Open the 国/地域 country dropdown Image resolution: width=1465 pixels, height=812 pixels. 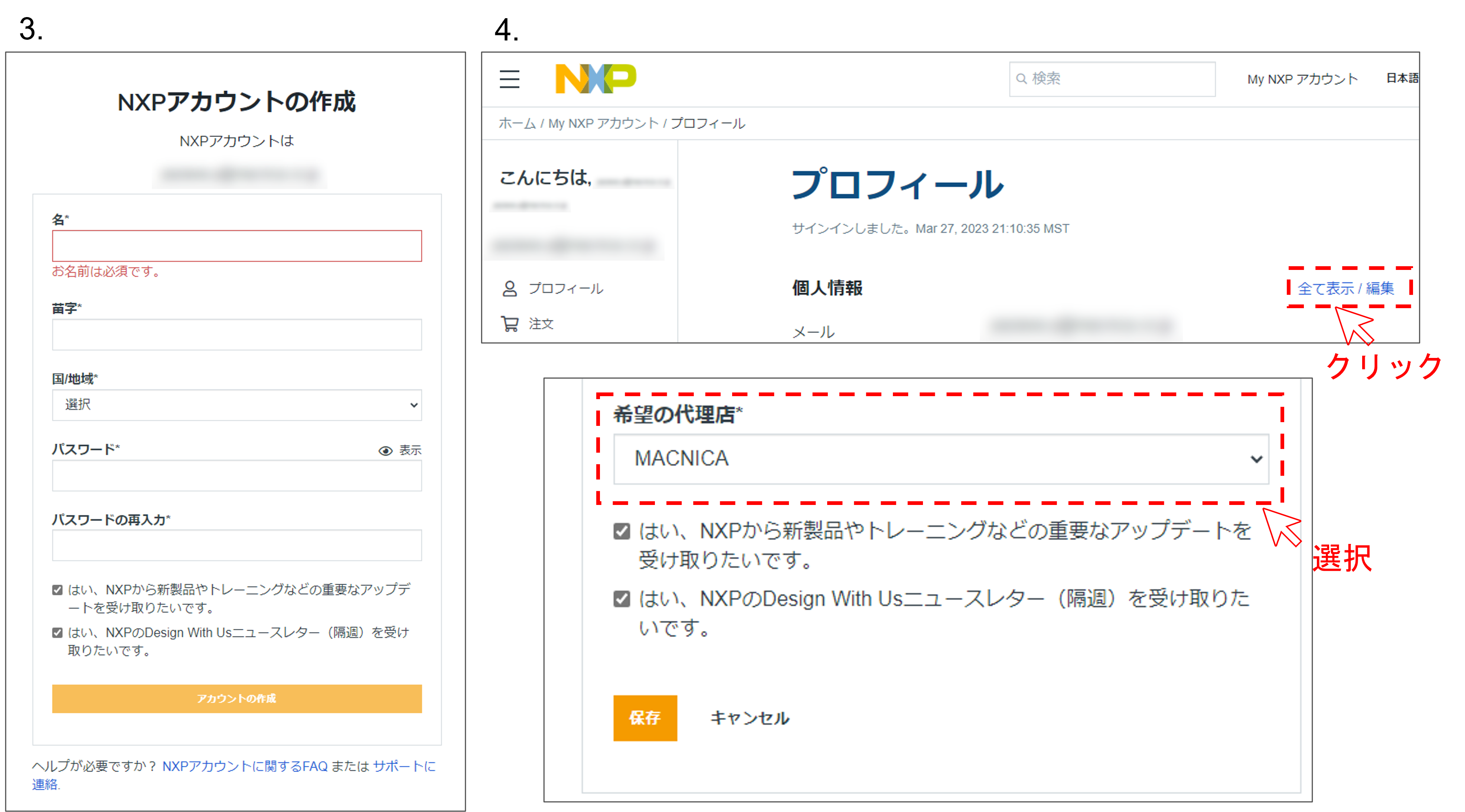point(236,405)
